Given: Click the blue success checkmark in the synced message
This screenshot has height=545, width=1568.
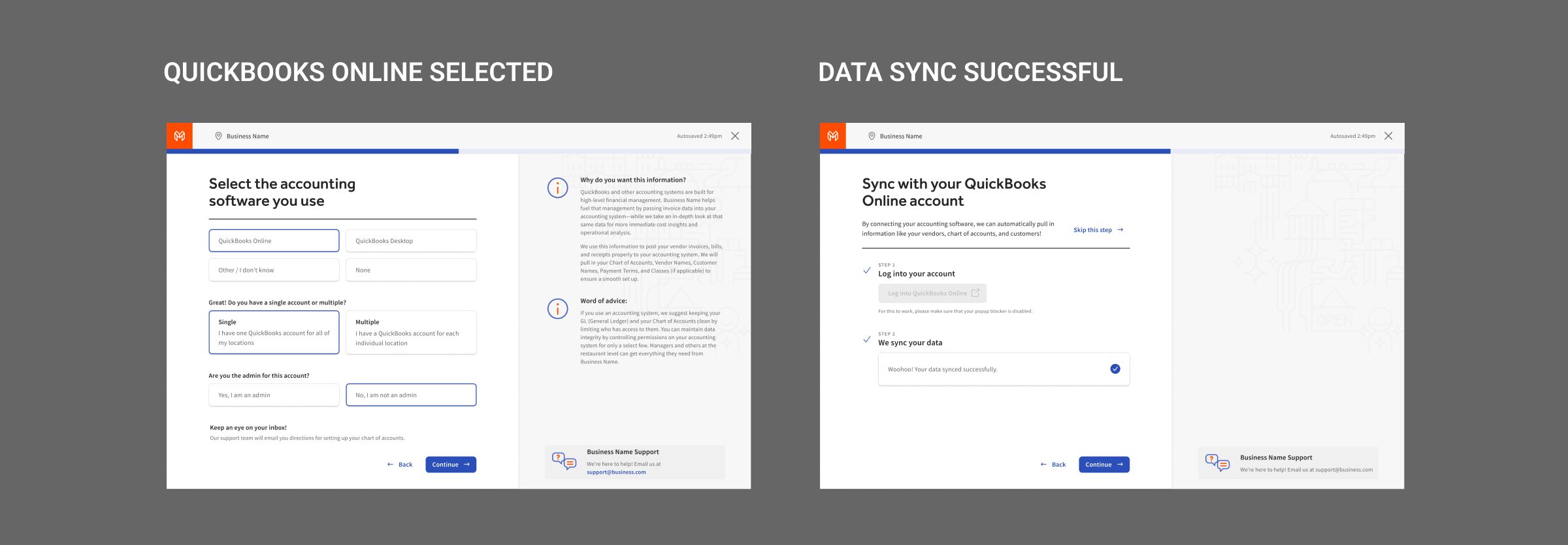Looking at the screenshot, I should tap(1115, 369).
